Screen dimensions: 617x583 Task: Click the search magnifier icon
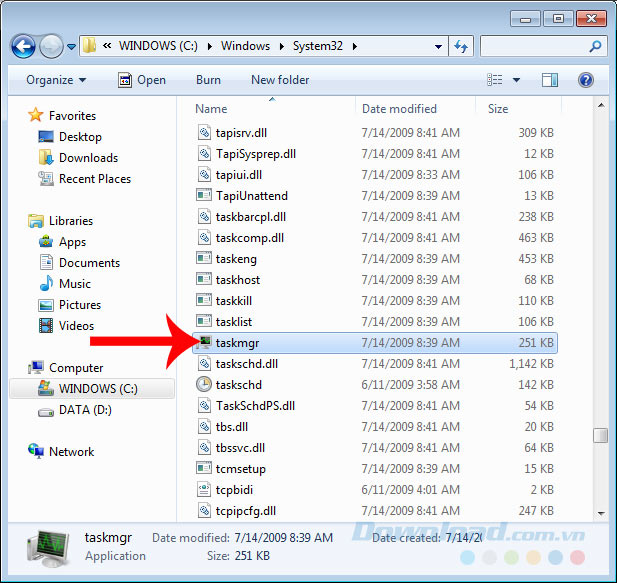[595, 46]
